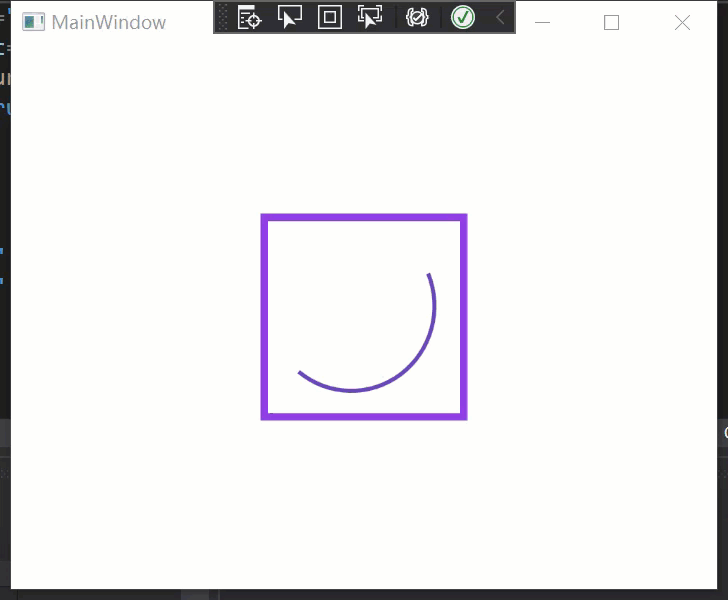Enable Track Focused Element tool
728x600 pixels.
pyautogui.click(x=370, y=18)
